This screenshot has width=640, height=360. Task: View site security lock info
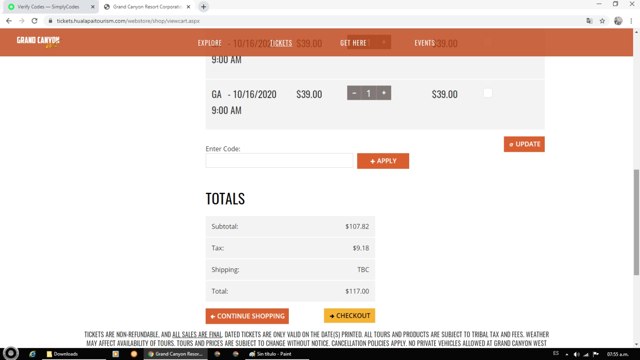click(x=50, y=21)
